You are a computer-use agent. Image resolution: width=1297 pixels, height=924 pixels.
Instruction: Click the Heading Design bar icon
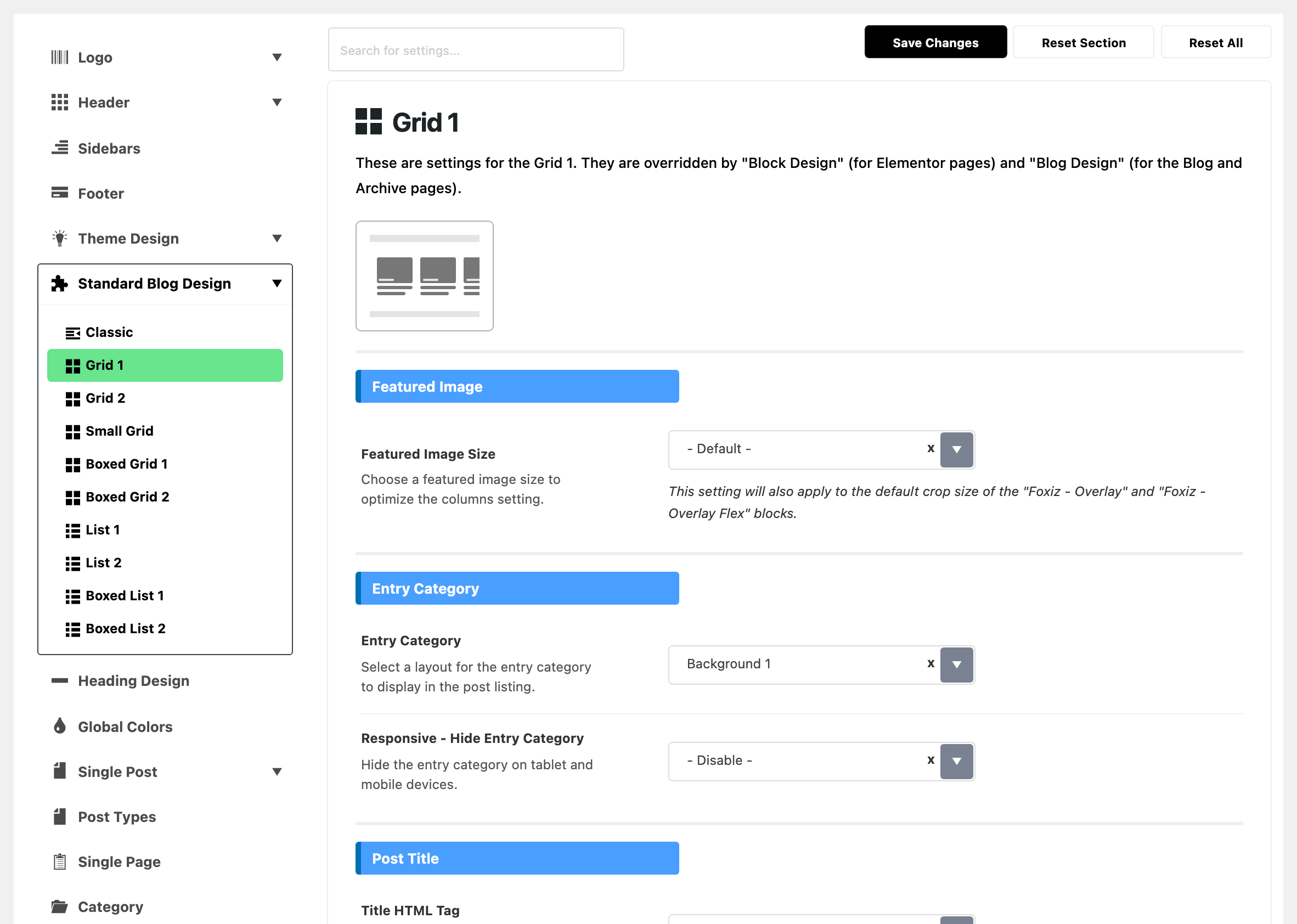[x=60, y=680]
